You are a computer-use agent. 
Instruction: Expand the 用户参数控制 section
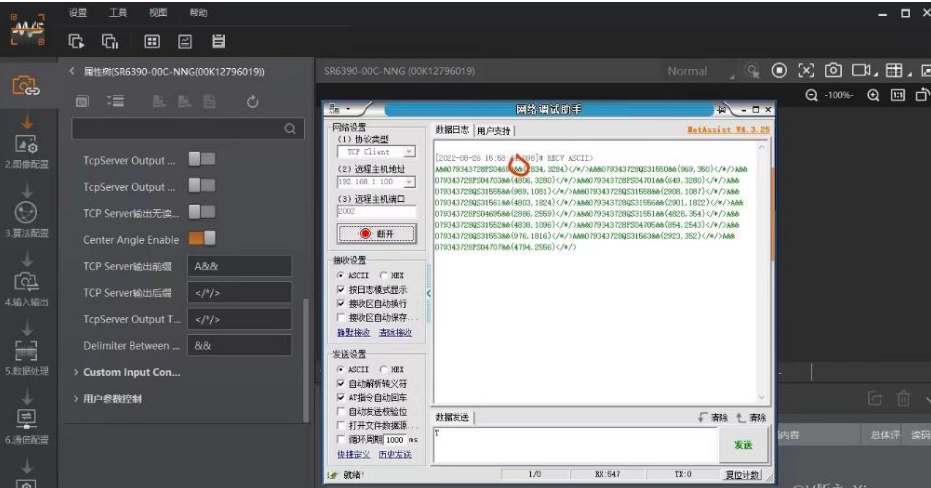113,399
